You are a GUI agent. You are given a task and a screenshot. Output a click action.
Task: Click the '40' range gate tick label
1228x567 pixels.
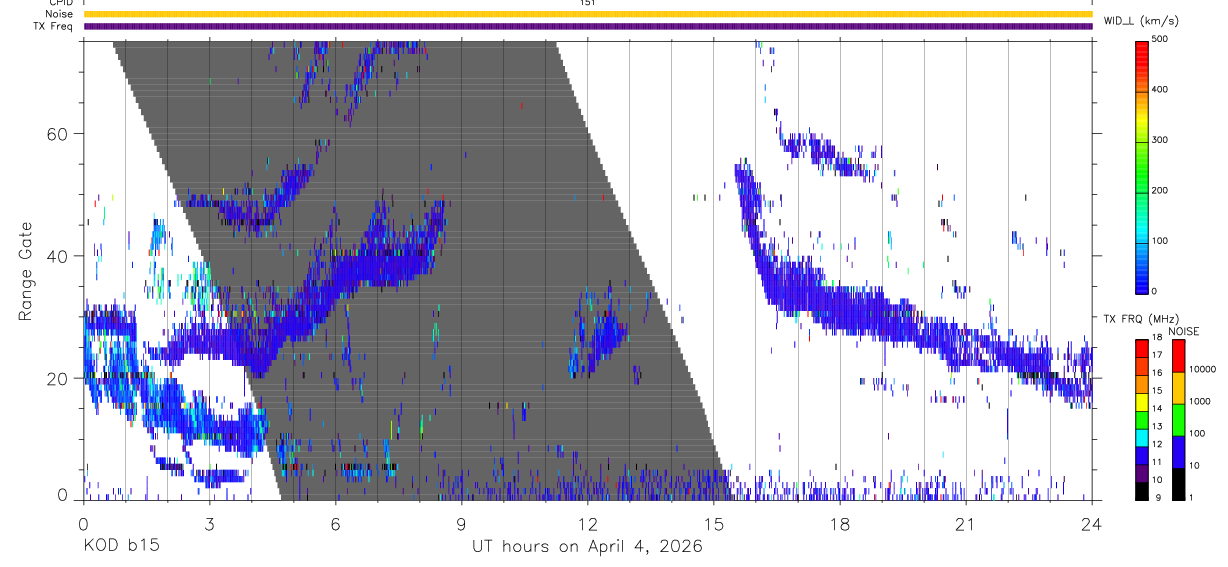tap(59, 256)
